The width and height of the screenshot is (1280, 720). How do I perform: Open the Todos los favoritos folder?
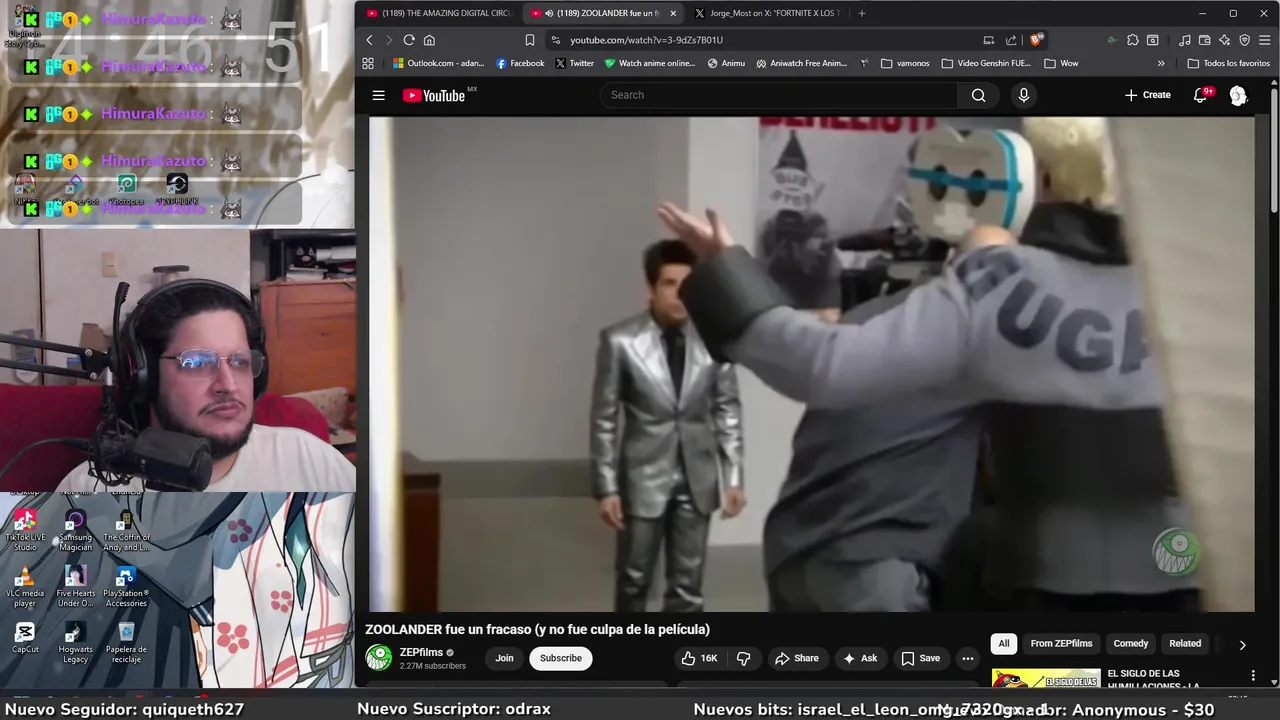(1228, 63)
